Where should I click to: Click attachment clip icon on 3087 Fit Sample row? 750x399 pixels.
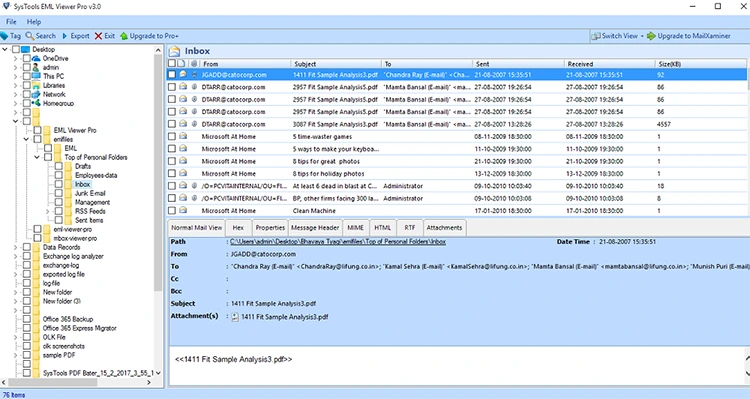click(194, 124)
